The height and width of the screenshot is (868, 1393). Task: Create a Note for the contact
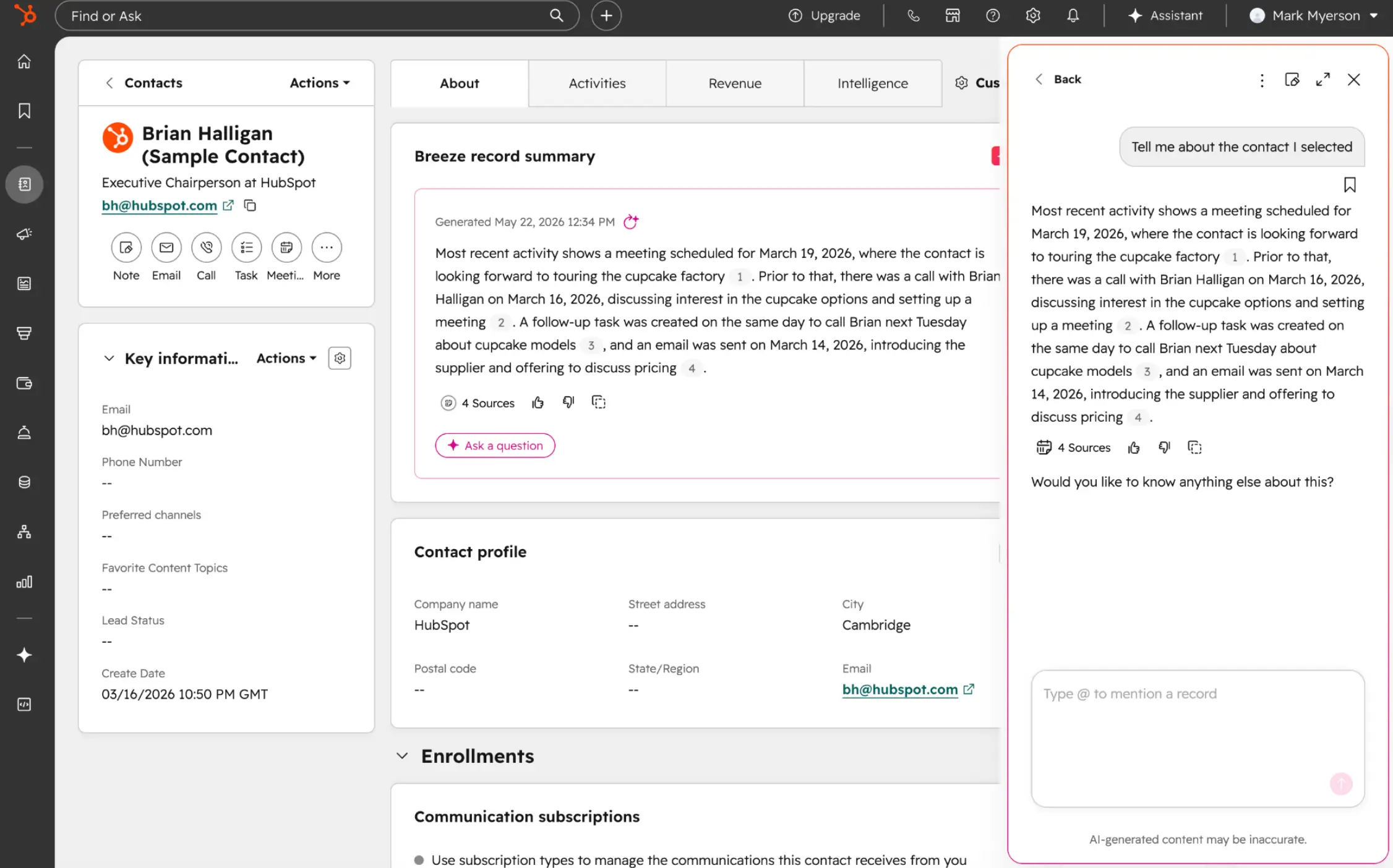126,247
